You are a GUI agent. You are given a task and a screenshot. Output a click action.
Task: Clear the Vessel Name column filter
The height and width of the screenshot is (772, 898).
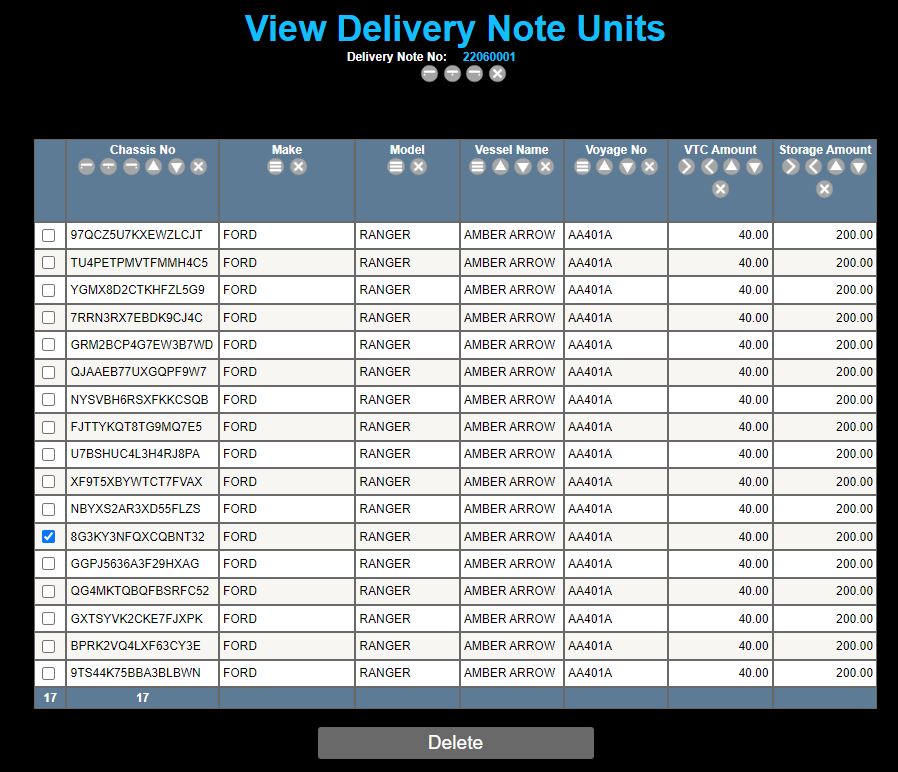(x=545, y=167)
